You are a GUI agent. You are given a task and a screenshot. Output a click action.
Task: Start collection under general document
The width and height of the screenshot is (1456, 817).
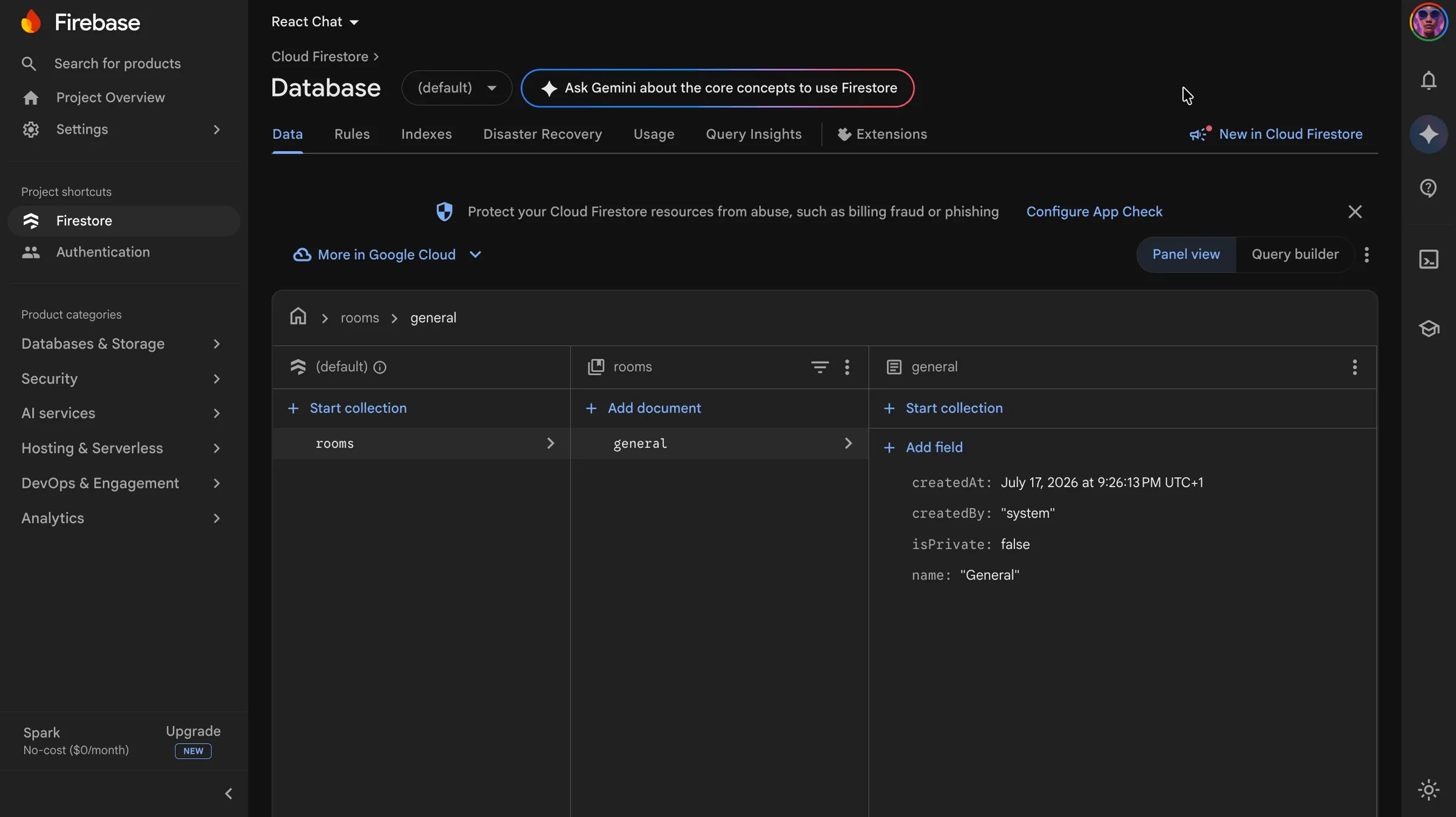coord(943,408)
